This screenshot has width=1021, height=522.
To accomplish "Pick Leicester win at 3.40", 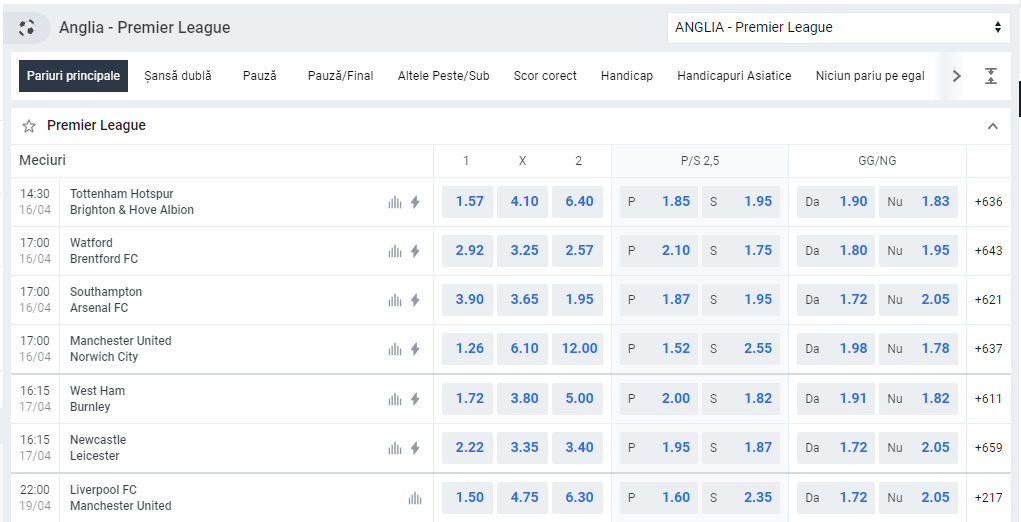I will point(579,448).
